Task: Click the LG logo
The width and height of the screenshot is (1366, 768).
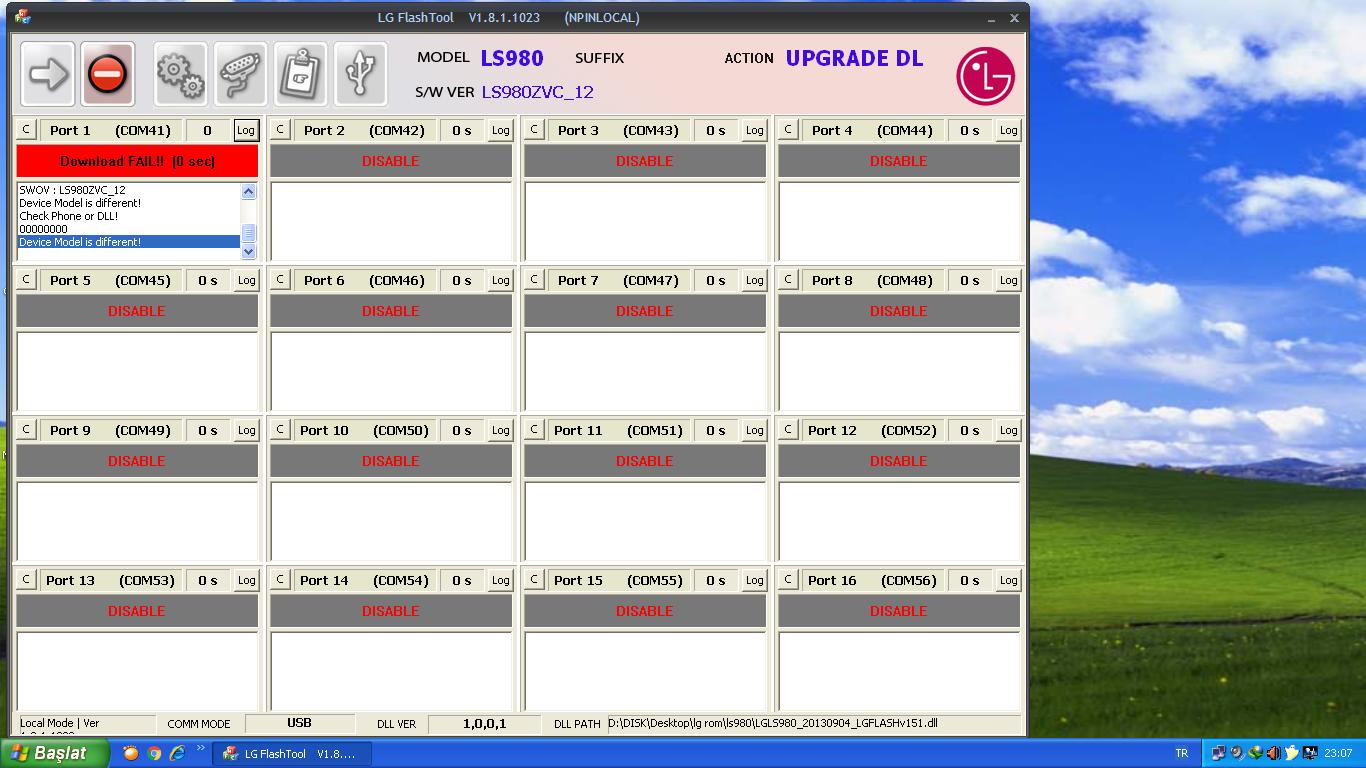Action: [985, 75]
